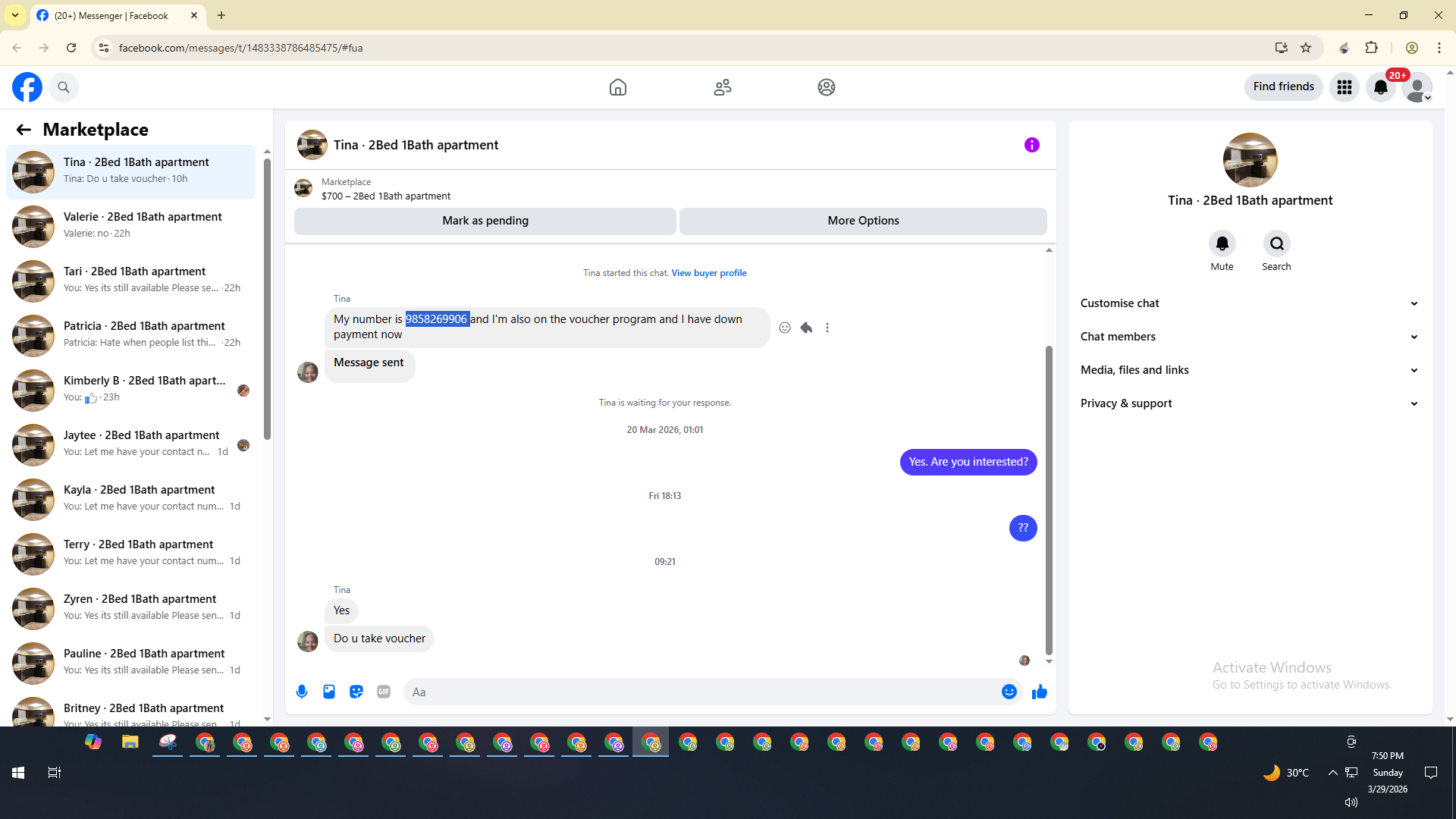
Task: Open the Pauline 2Bed 1Bath apartment conversation
Action: [131, 663]
